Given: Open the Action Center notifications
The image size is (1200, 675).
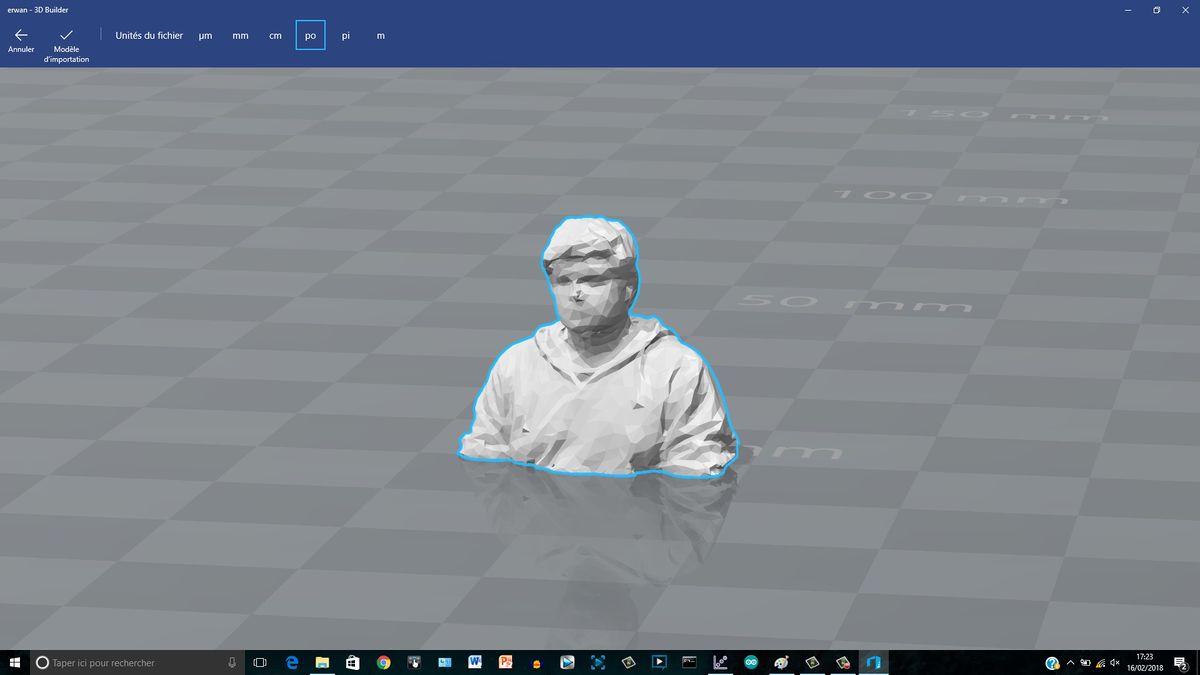Looking at the screenshot, I should coord(1181,662).
